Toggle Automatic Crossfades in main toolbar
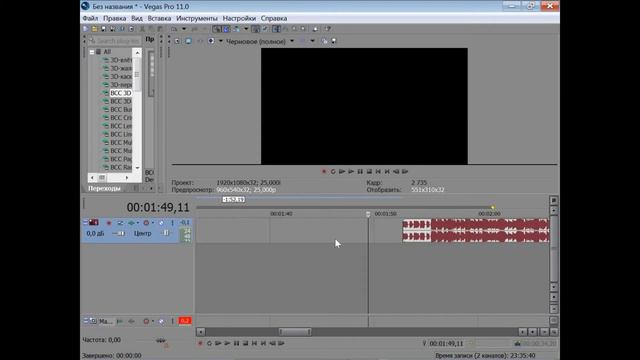 226,29
